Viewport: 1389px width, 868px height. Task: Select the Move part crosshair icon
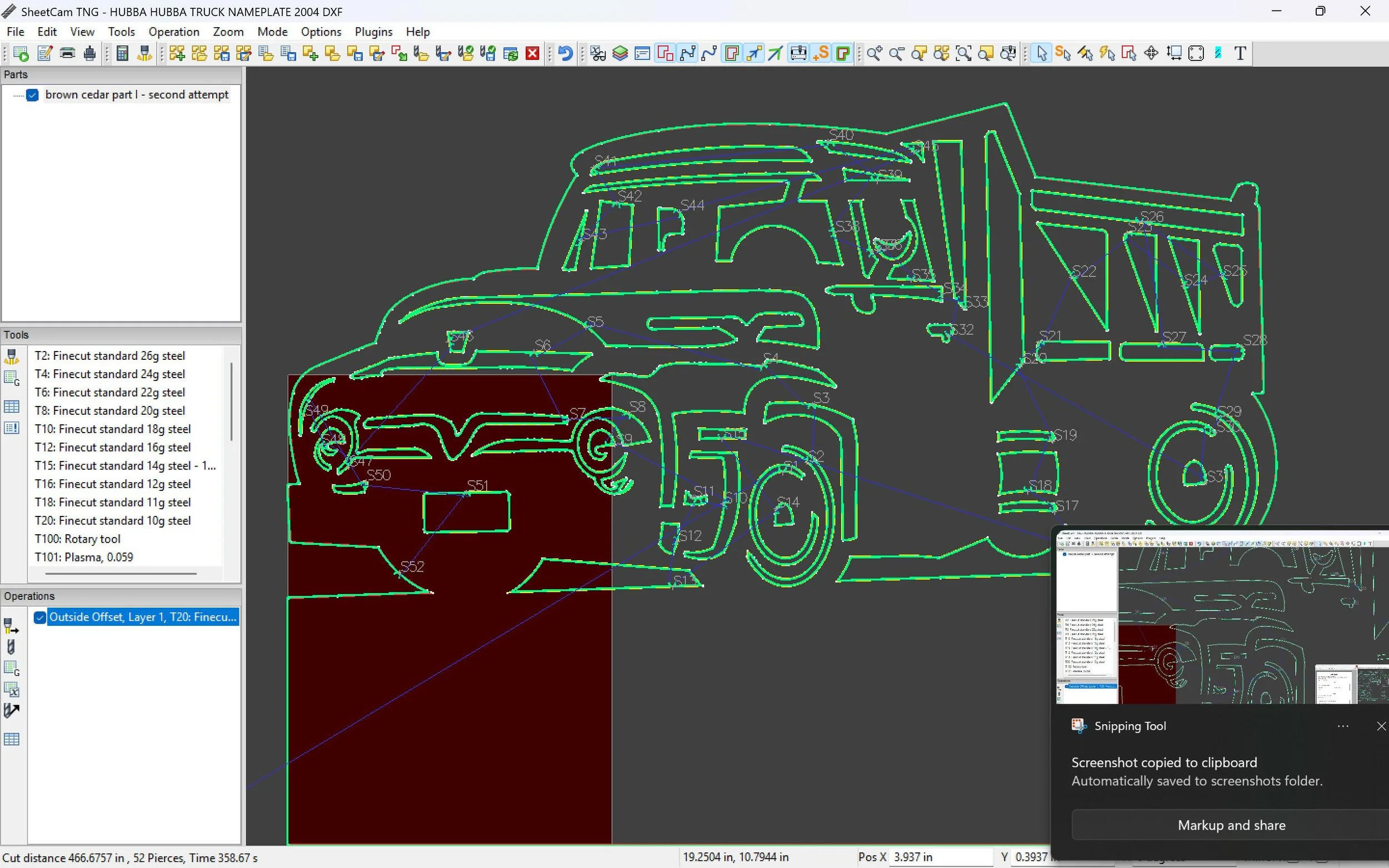(x=1151, y=53)
